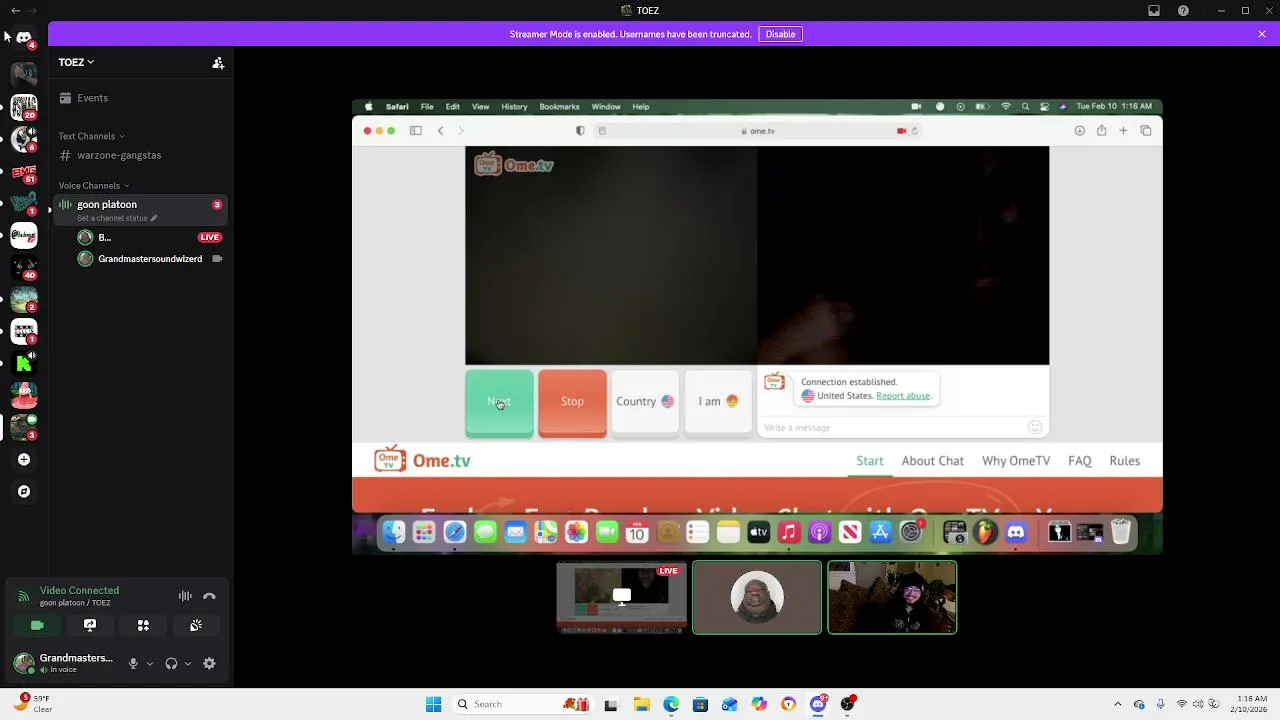Open the Why OmeTV page

pyautogui.click(x=1016, y=461)
